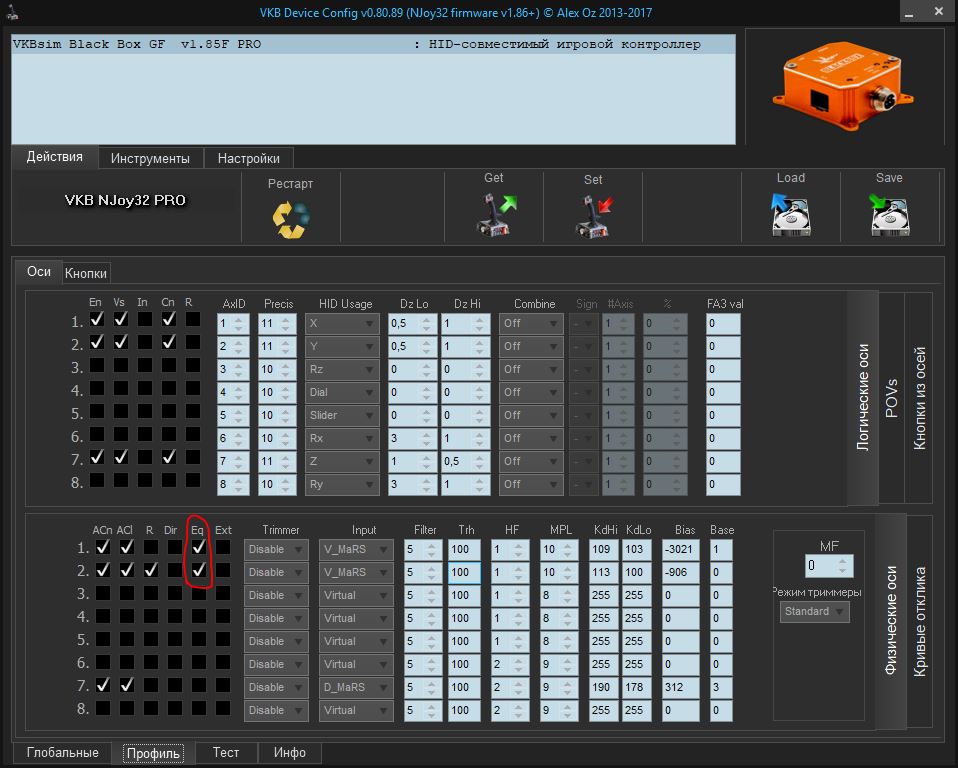Open the Кнопки из осей vertical tab
Viewport: 958px width, 768px height.
tap(919, 398)
